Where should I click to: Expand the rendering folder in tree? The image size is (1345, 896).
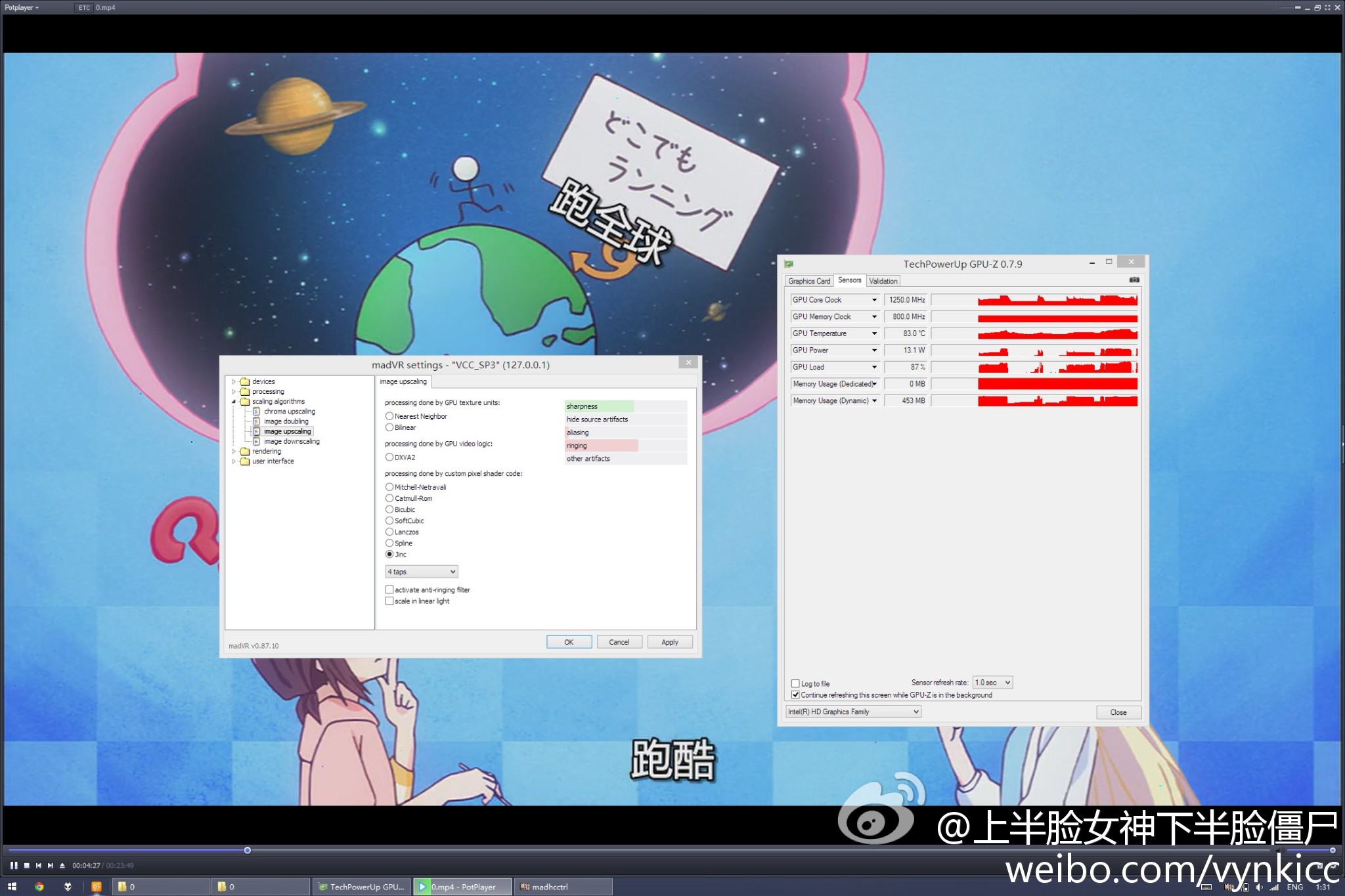234,452
